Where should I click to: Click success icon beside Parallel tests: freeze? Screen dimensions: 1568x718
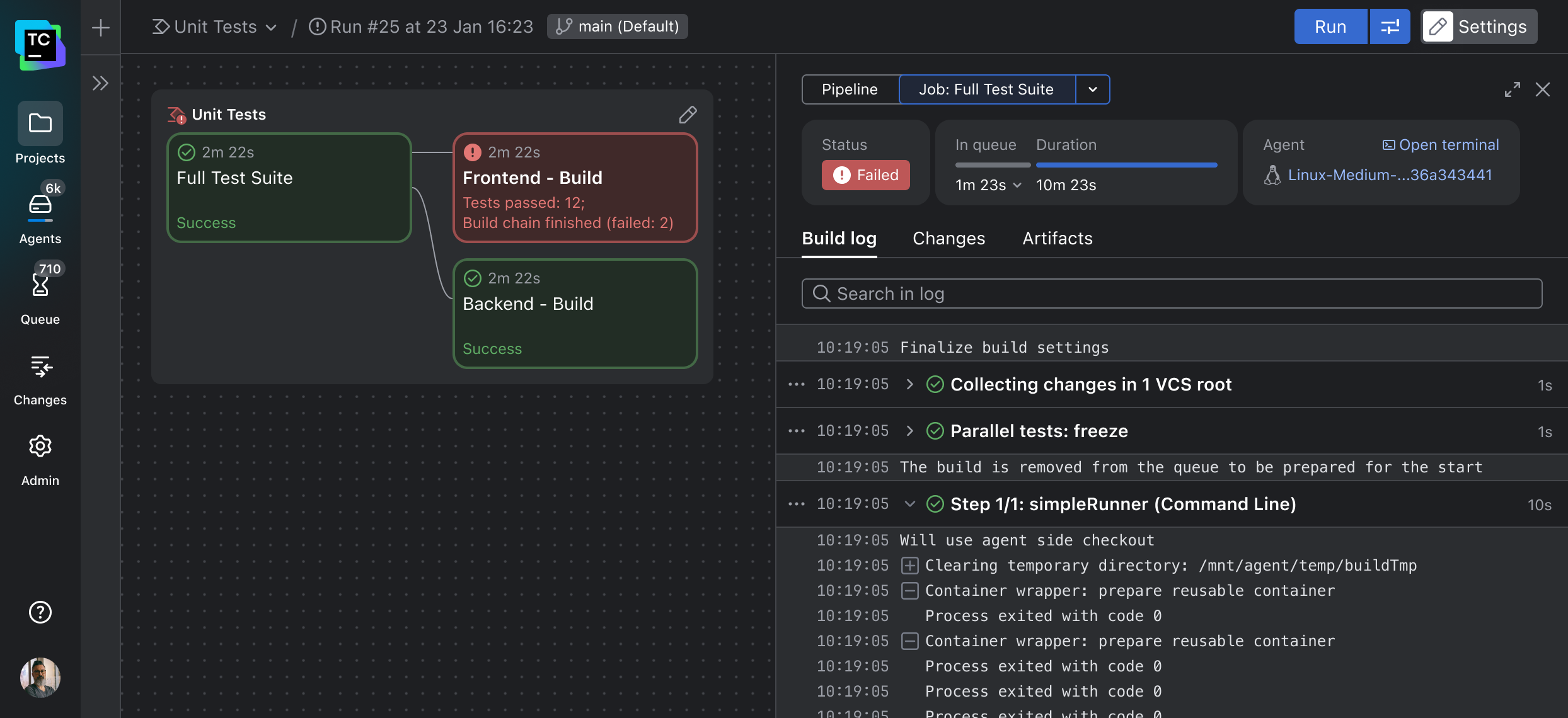(x=935, y=431)
